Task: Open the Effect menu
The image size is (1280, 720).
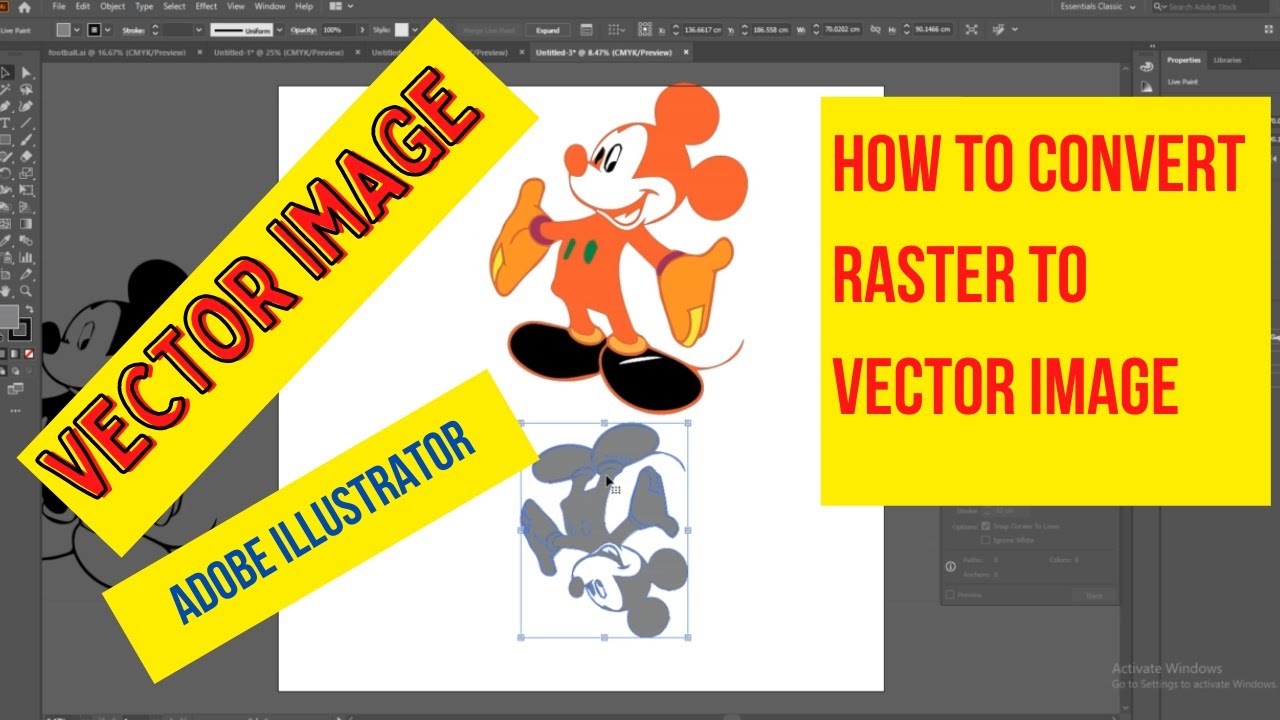Action: pos(206,7)
